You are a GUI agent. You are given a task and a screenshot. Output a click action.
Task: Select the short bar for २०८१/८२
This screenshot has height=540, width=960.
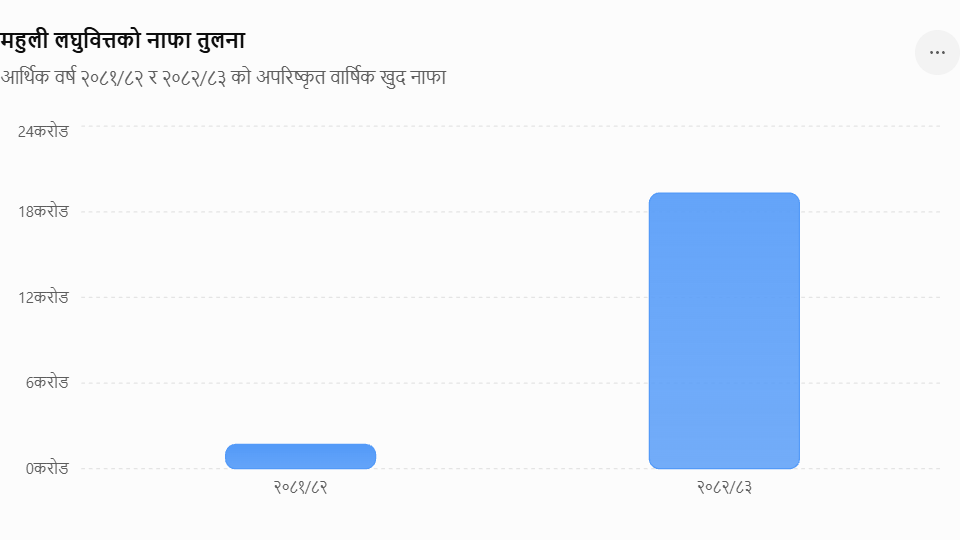pyautogui.click(x=301, y=457)
